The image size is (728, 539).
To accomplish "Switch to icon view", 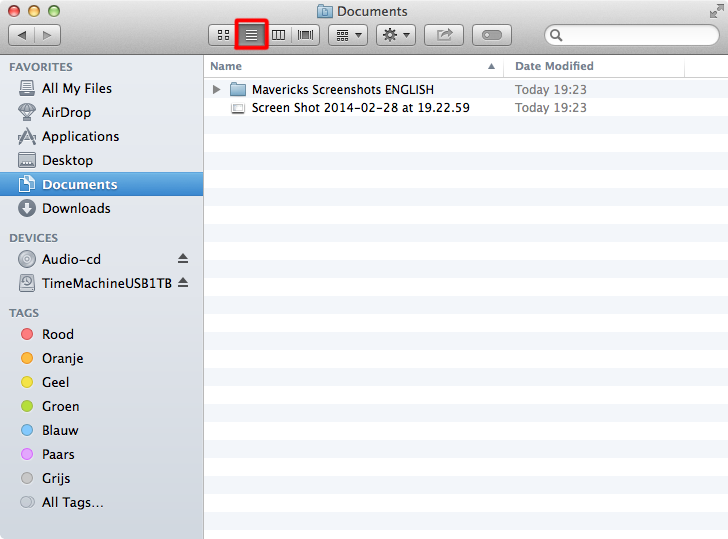I will 223,35.
